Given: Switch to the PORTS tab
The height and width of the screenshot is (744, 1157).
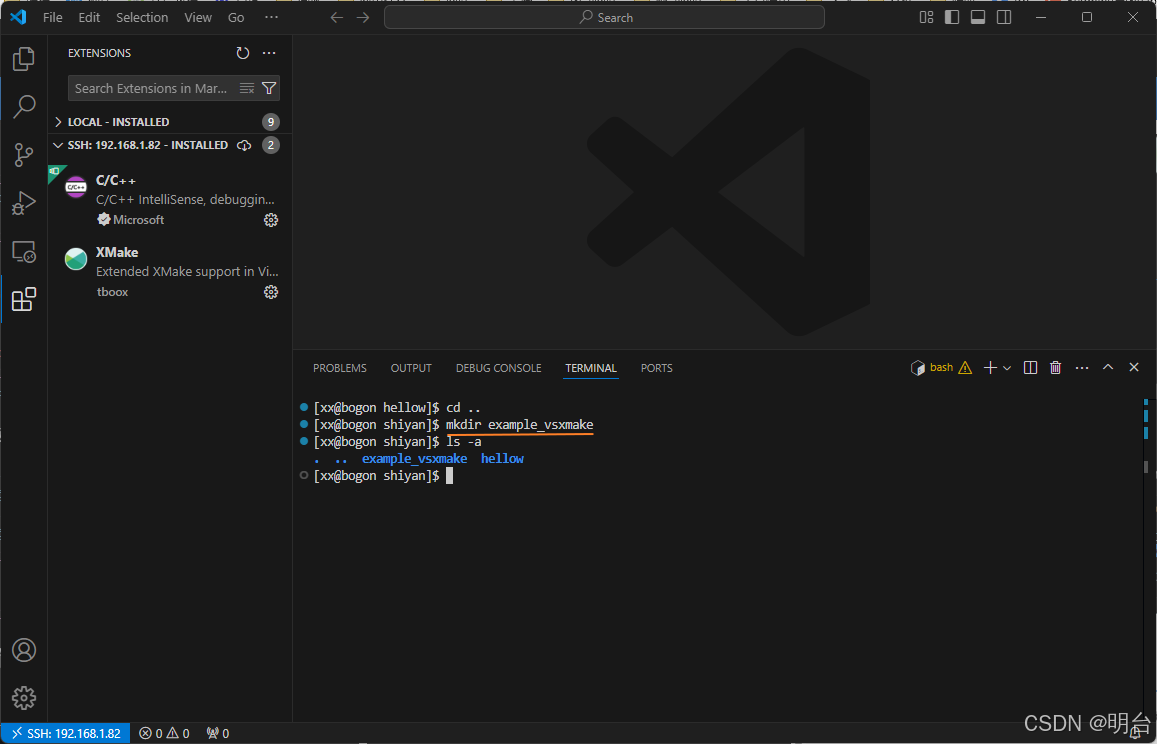Looking at the screenshot, I should tap(657, 368).
